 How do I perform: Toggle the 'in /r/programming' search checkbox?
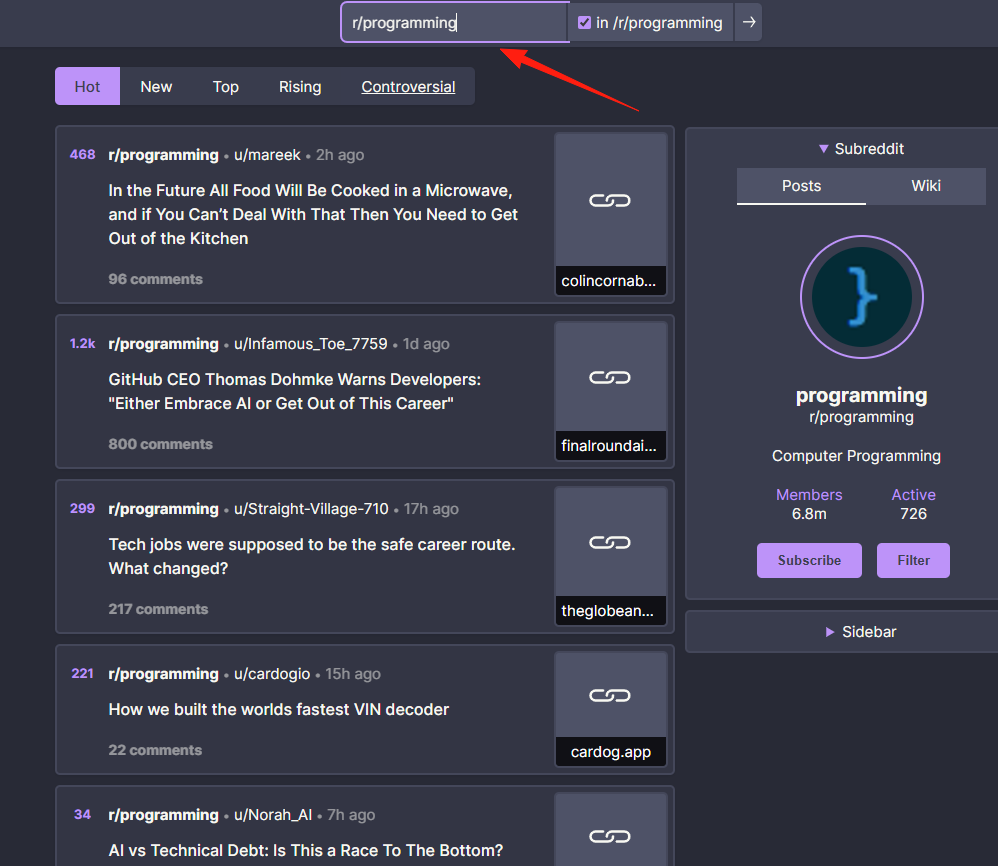pos(584,23)
